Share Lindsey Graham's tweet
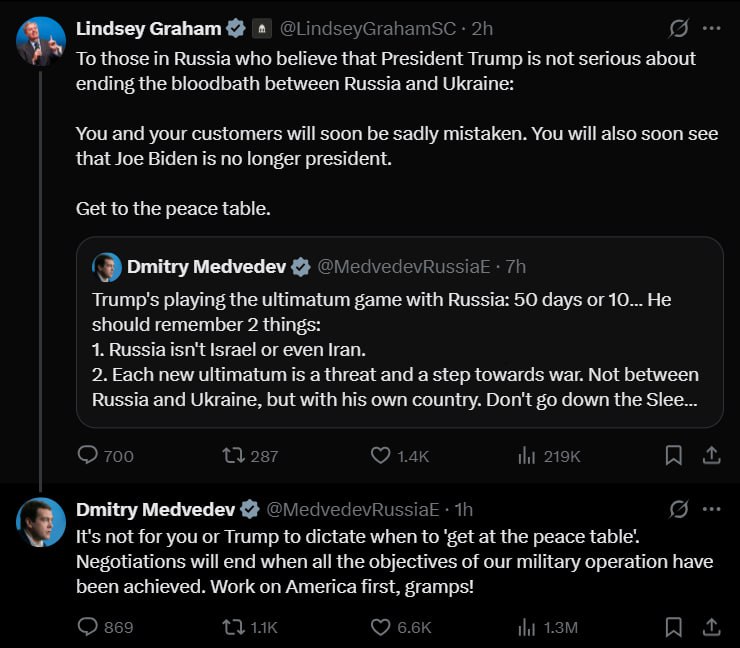Screen dimensions: 740x648 (712, 456)
